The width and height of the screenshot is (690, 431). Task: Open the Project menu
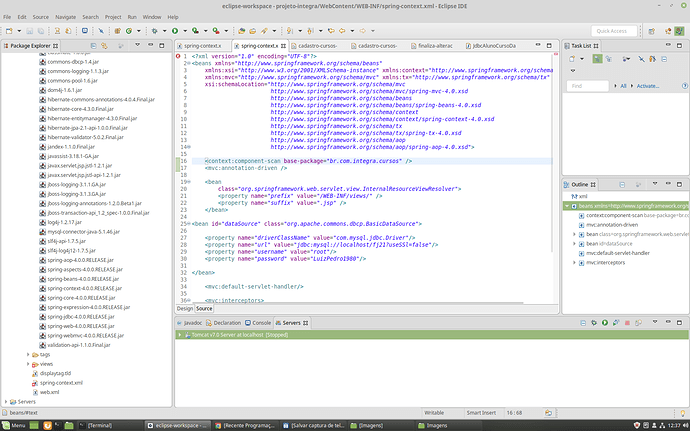[113, 17]
